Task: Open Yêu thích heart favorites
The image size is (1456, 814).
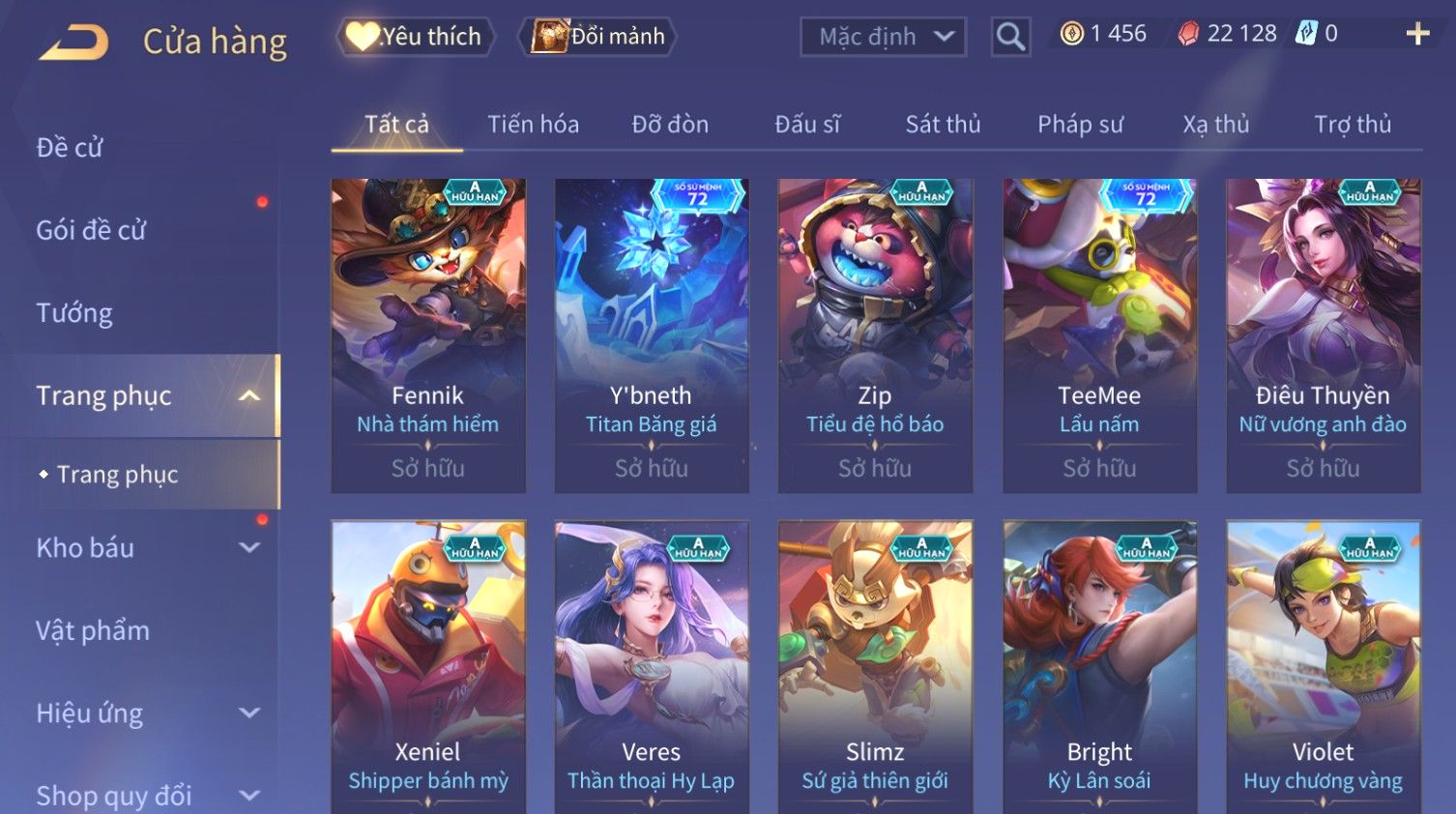Action: [415, 37]
